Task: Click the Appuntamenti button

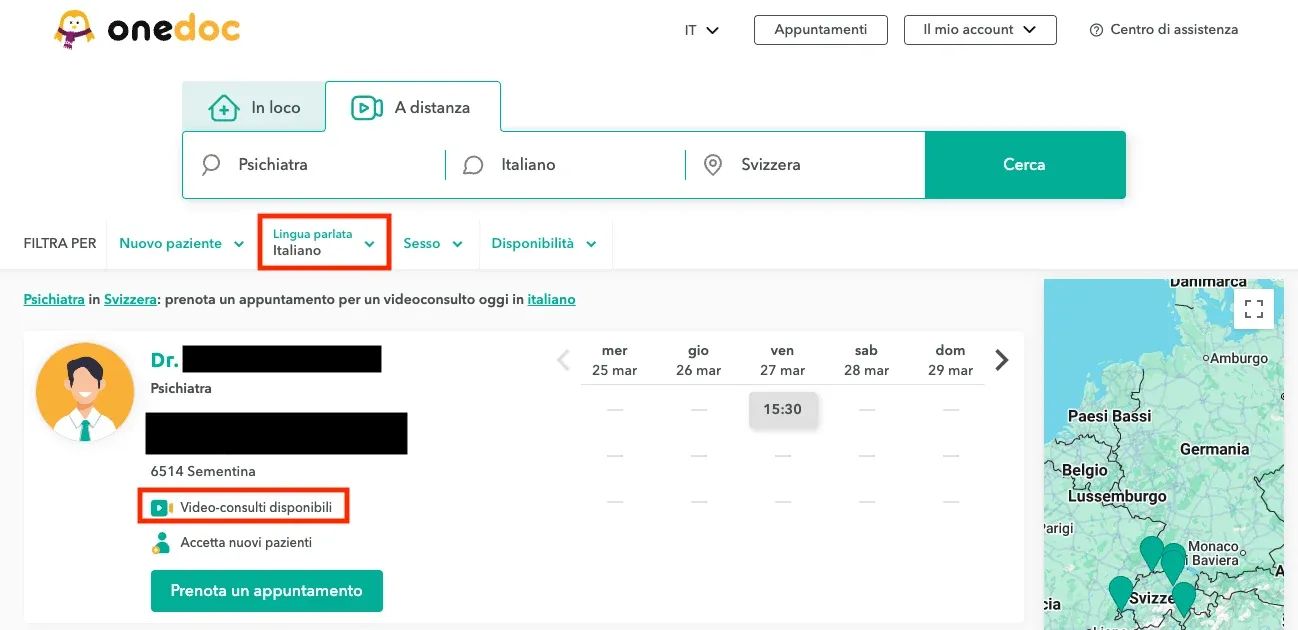Action: (821, 30)
